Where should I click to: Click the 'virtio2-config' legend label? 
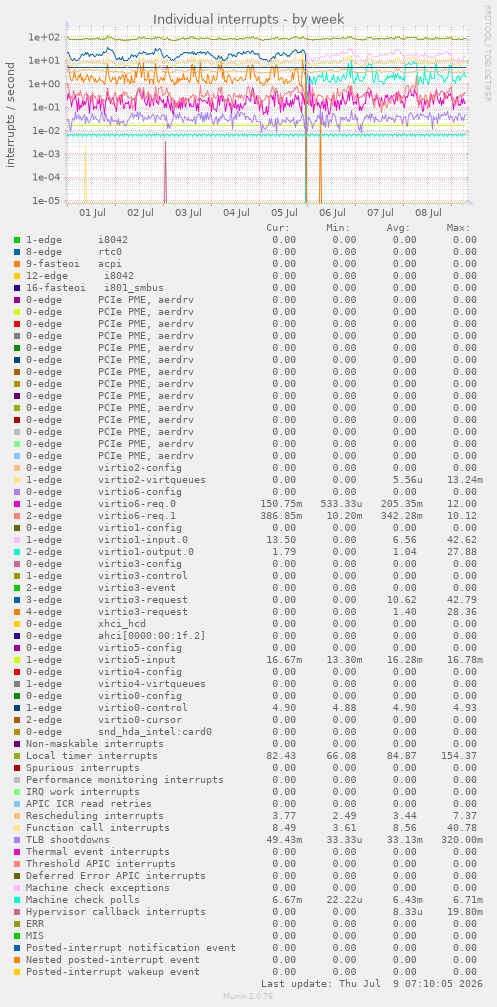(140, 468)
